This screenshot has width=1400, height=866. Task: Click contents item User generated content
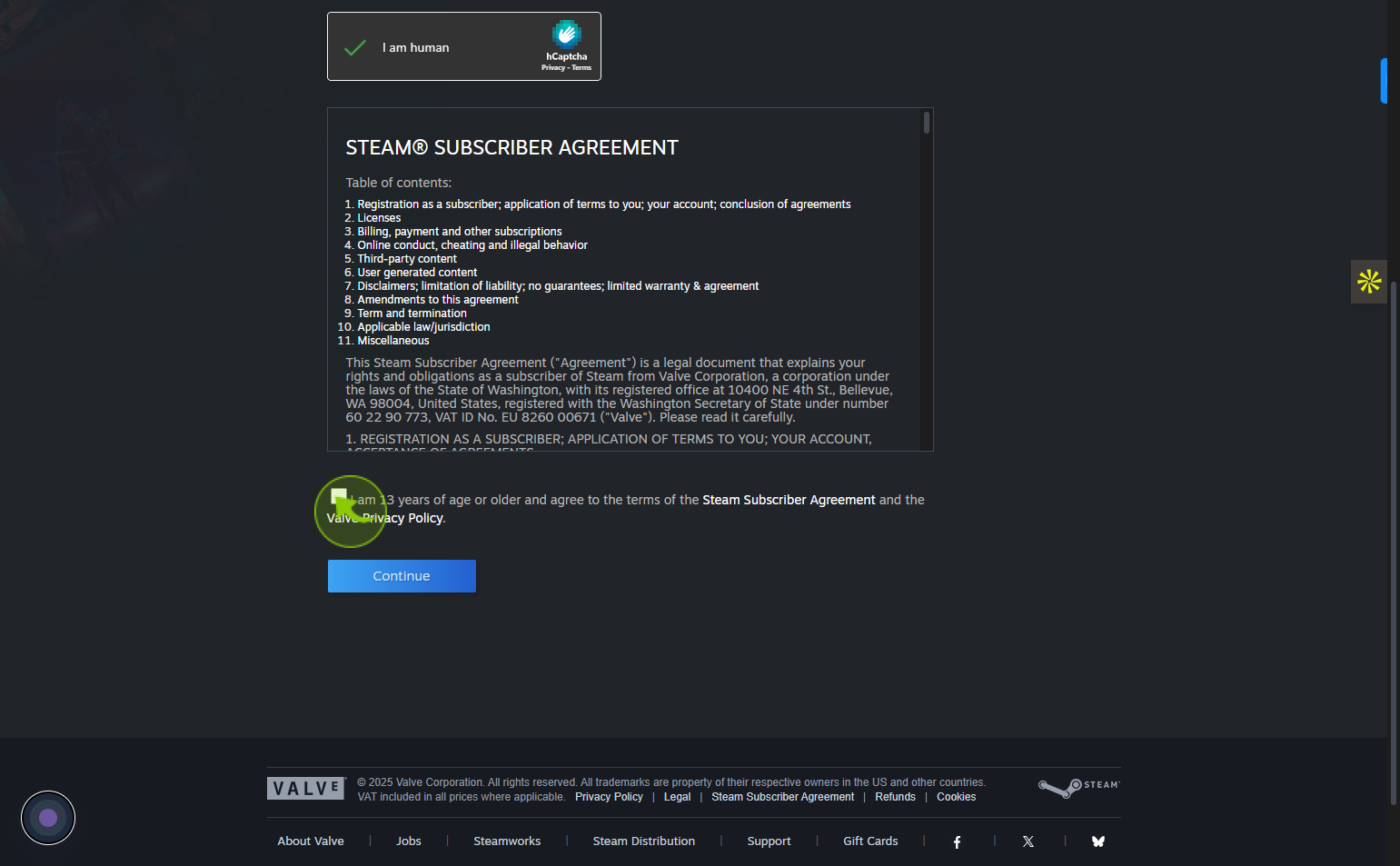[417, 273]
